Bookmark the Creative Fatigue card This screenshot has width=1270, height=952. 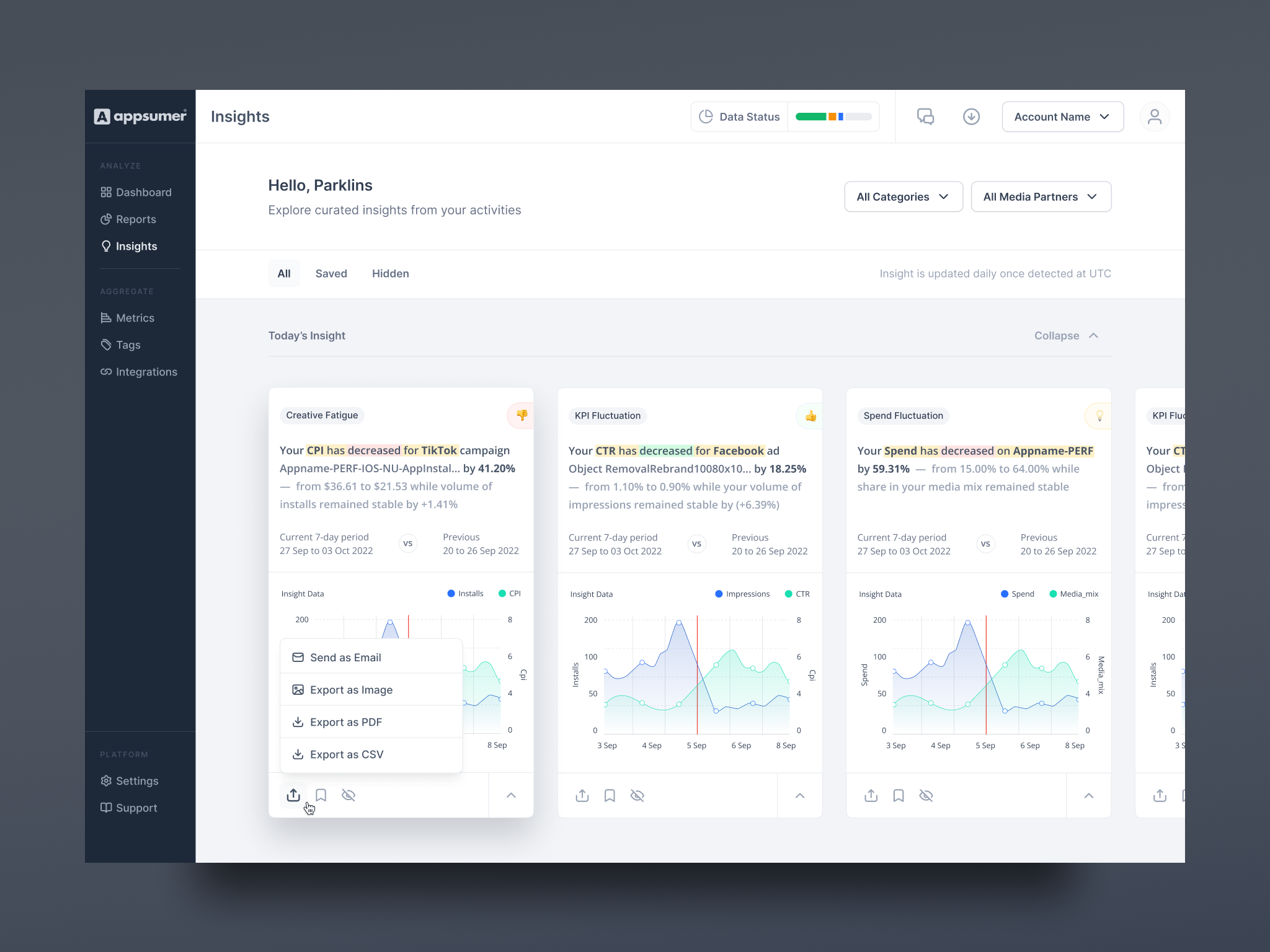321,795
